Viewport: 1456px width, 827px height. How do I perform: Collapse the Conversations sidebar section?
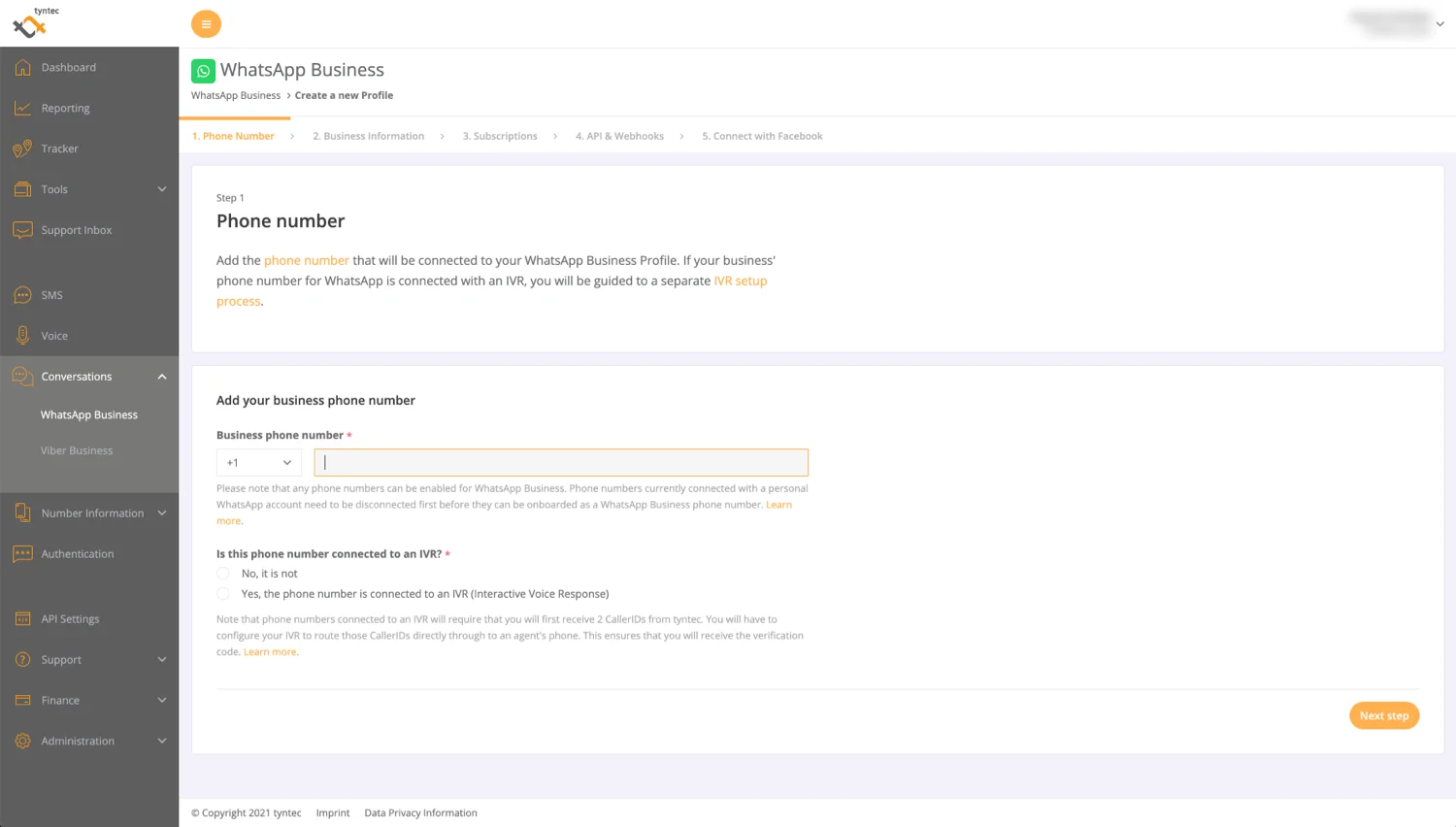162,377
